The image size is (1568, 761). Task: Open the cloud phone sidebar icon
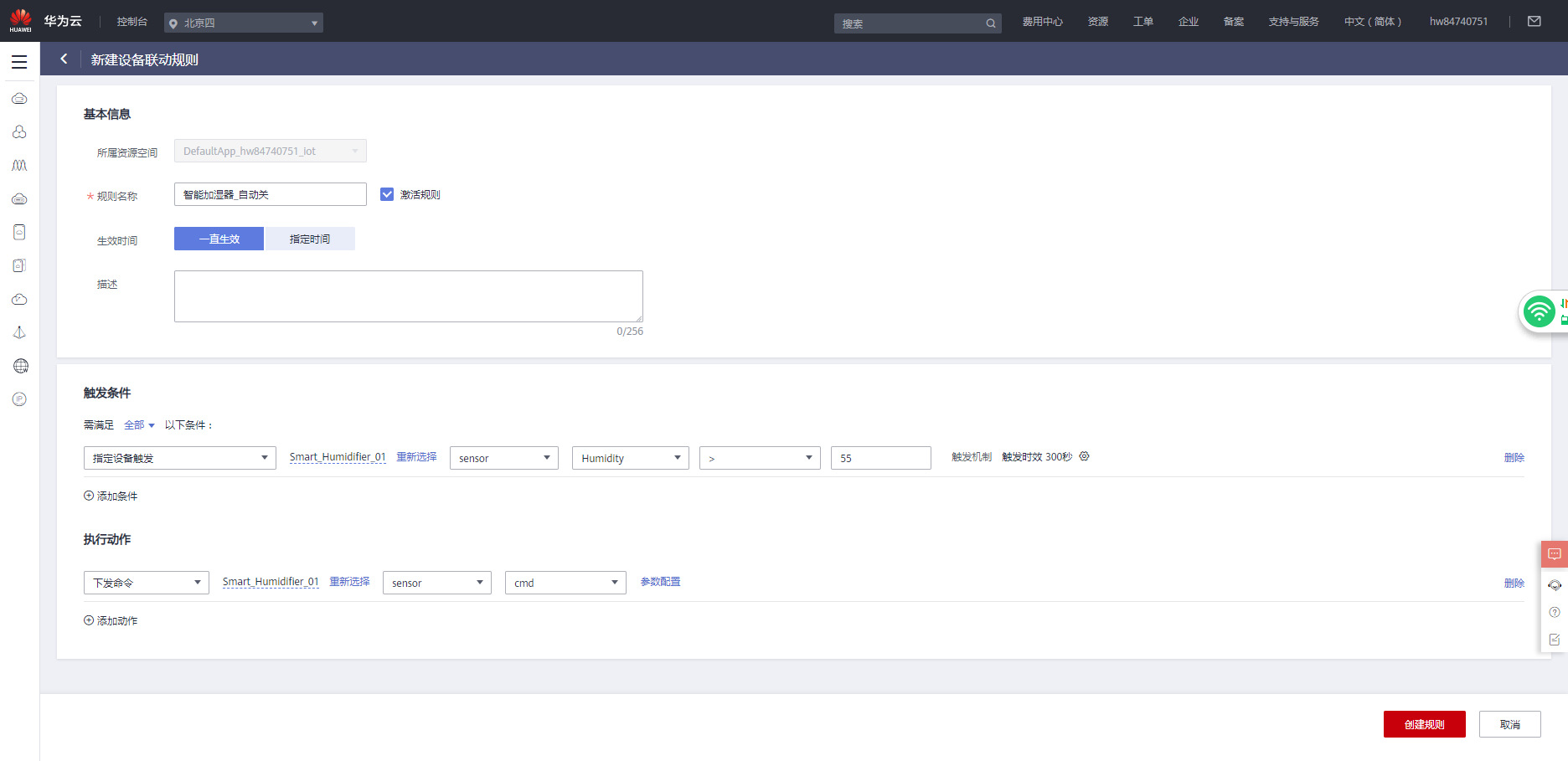pyautogui.click(x=19, y=232)
